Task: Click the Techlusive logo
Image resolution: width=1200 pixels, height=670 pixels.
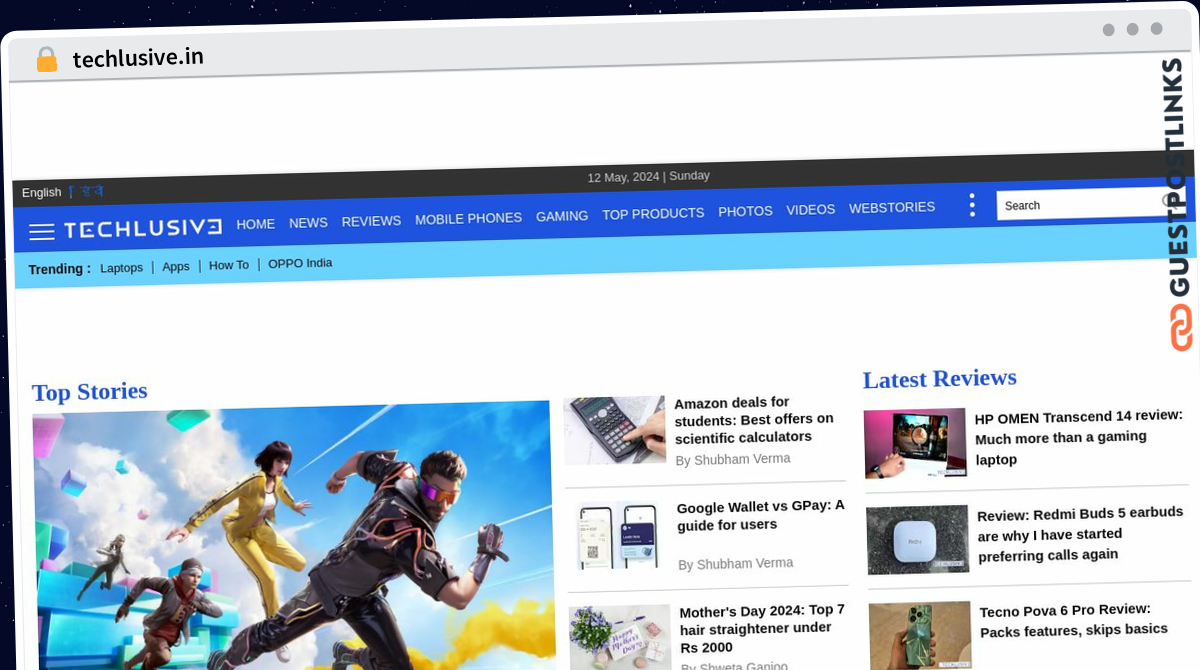Action: pos(143,228)
